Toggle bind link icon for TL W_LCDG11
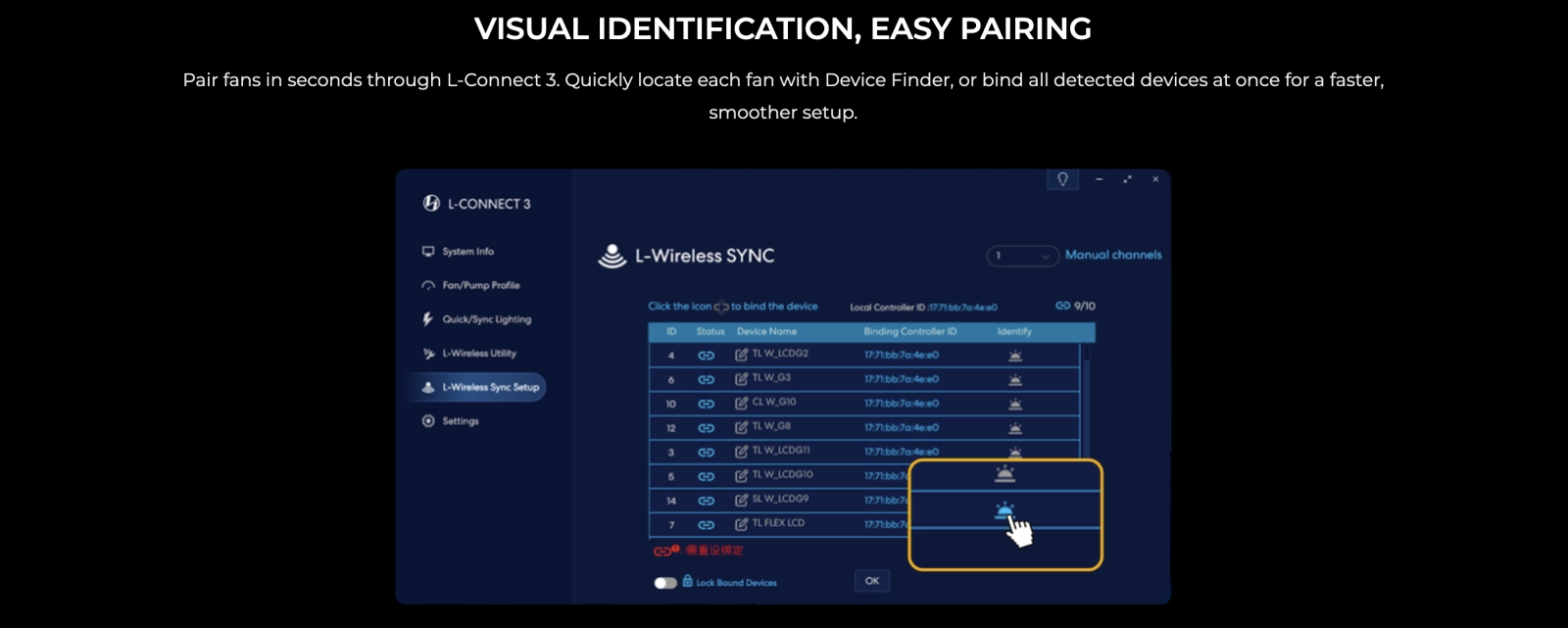 tap(706, 453)
